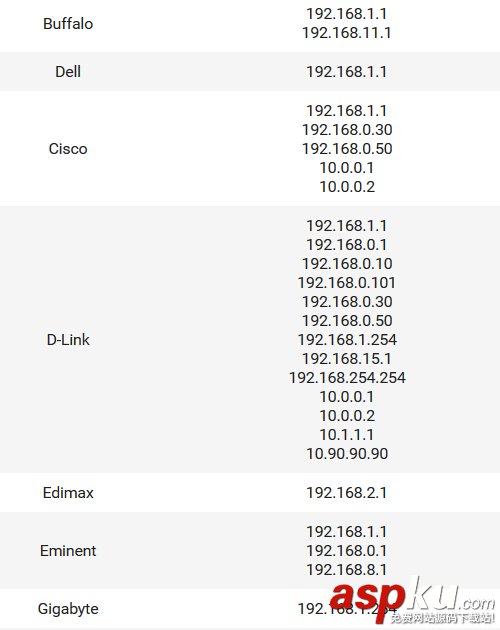Select D-Link's 192.168.0.10 address
The height and width of the screenshot is (630, 500).
click(347, 264)
